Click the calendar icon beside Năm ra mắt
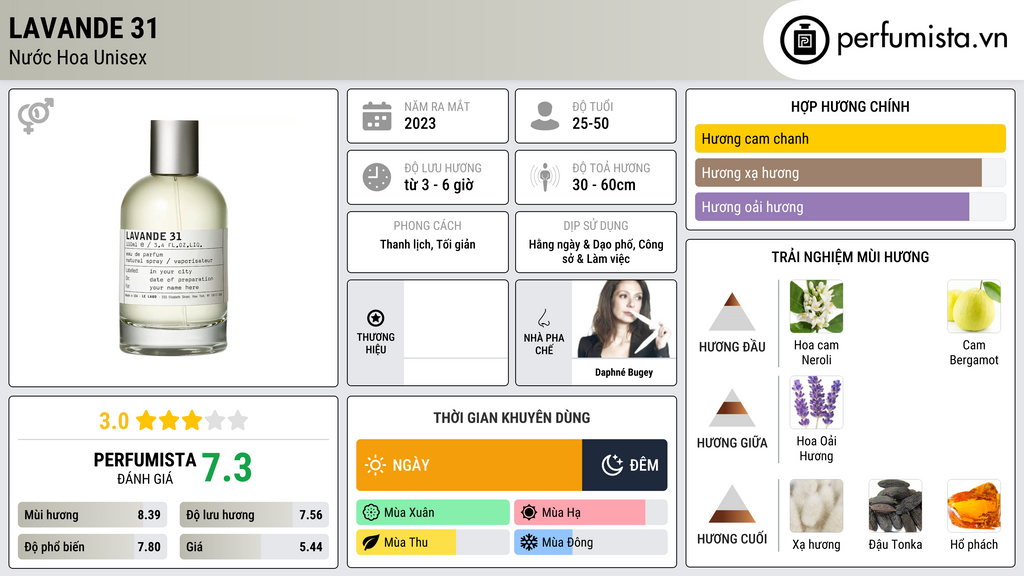The image size is (1024, 576). click(377, 116)
